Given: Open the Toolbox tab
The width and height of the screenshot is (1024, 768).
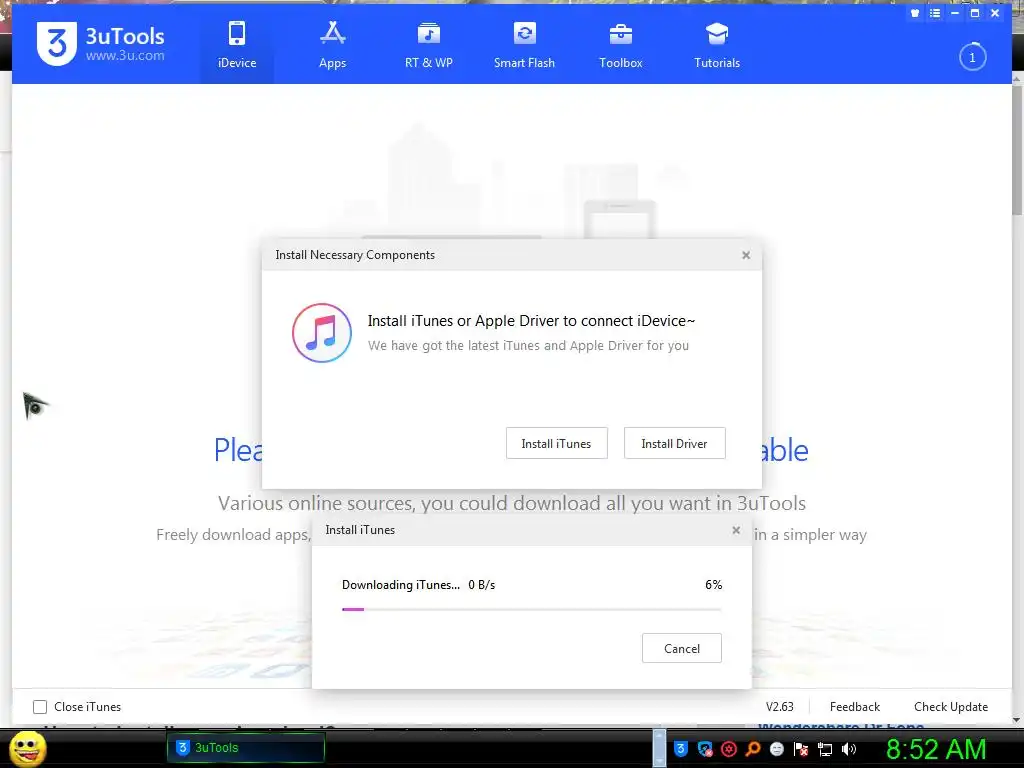Looking at the screenshot, I should 620,44.
